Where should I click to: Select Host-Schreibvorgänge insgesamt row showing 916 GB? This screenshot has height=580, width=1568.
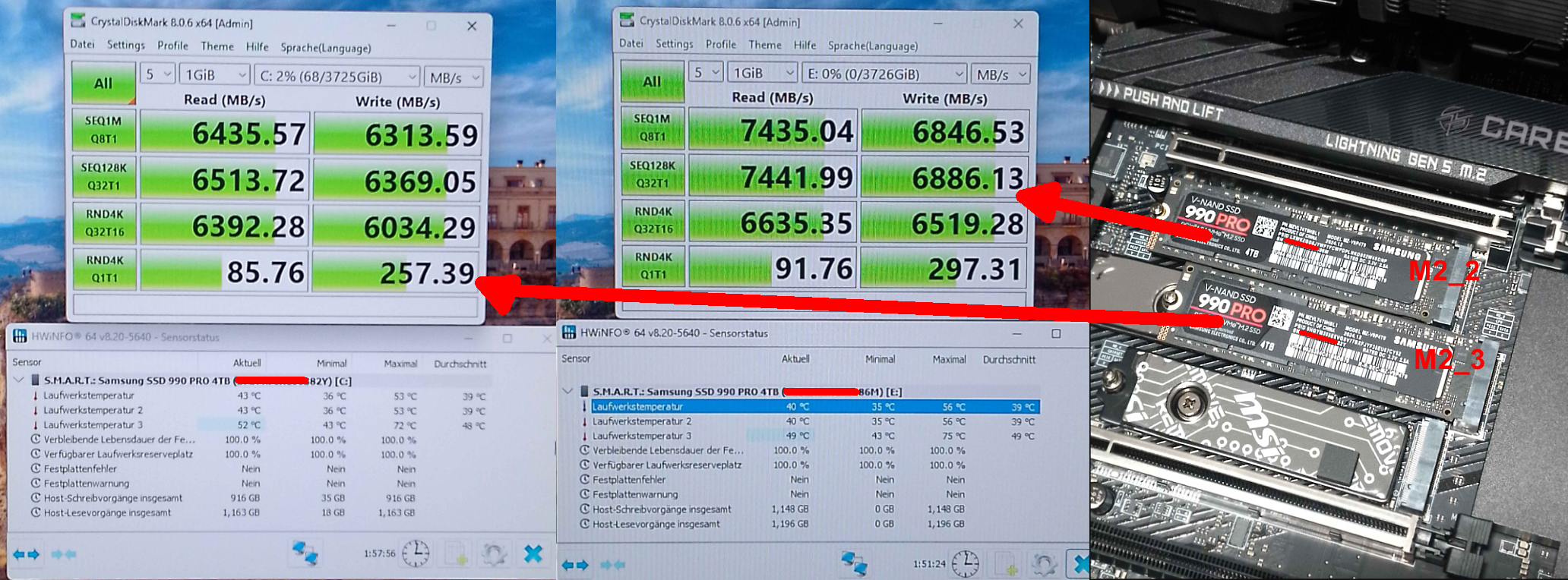tap(258, 498)
